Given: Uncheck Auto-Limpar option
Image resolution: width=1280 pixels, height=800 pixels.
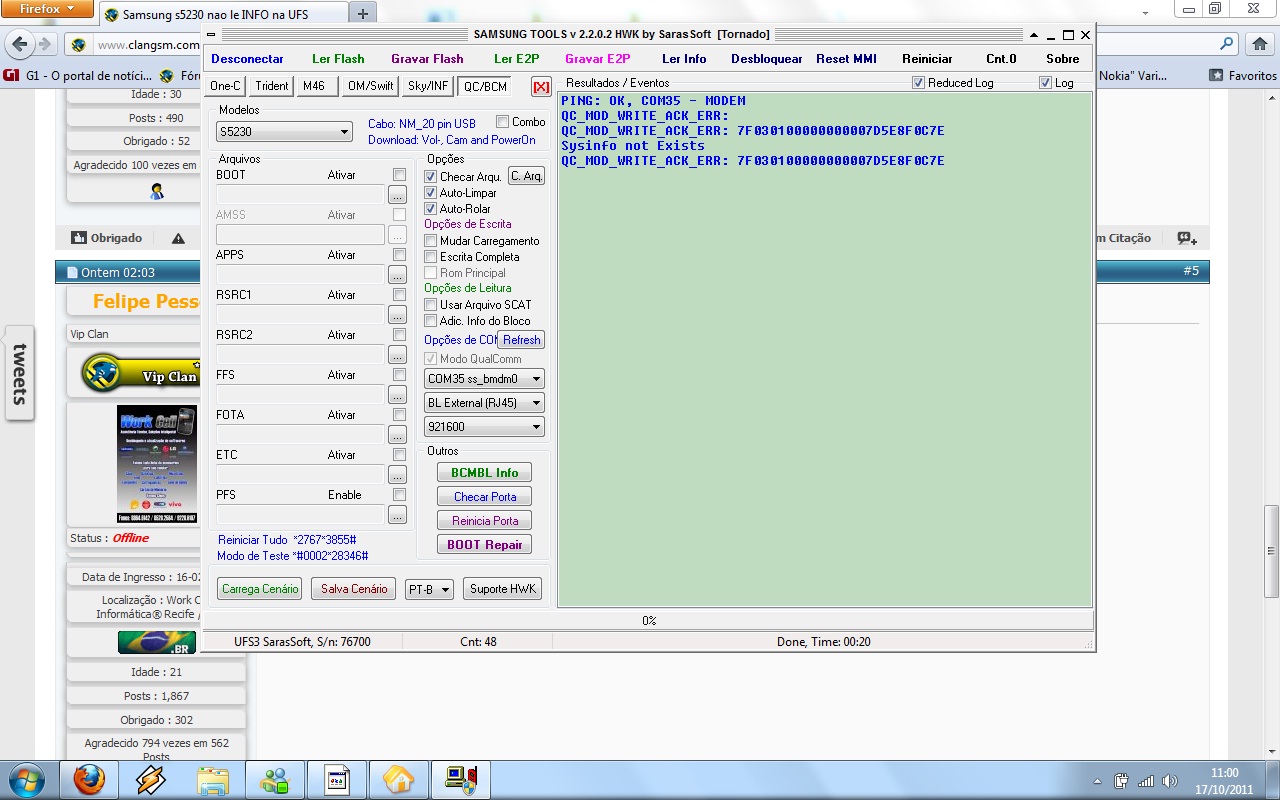Looking at the screenshot, I should click(x=431, y=193).
